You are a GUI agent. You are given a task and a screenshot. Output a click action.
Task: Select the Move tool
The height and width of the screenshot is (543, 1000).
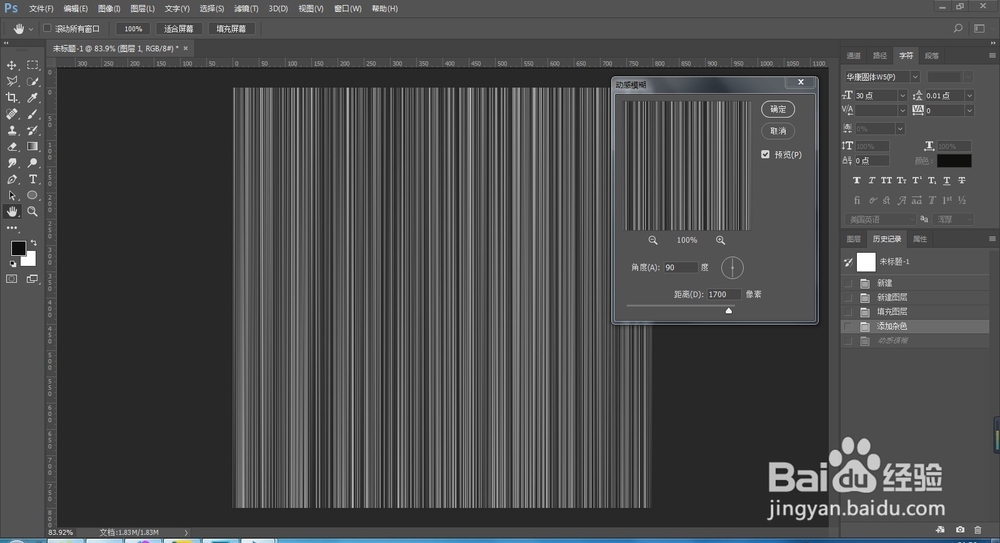11,65
